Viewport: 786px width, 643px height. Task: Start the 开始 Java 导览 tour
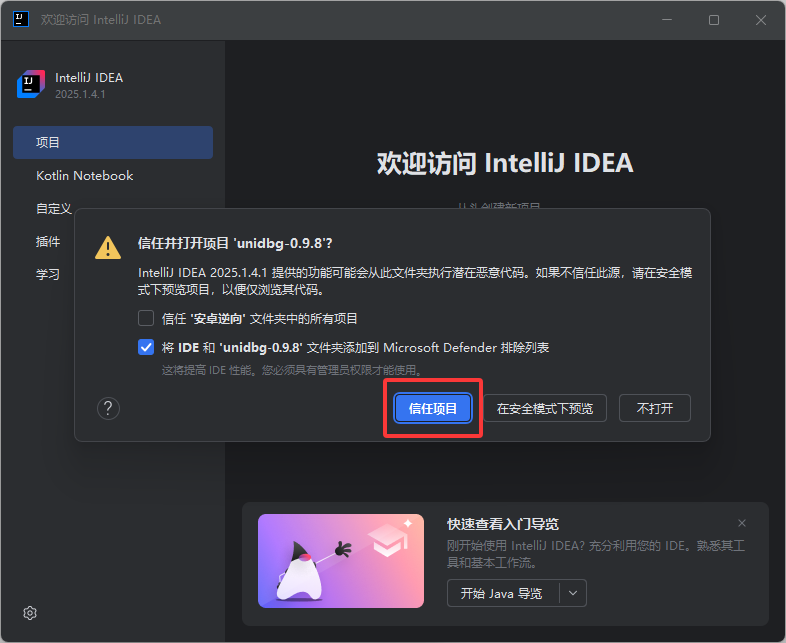(x=503, y=593)
